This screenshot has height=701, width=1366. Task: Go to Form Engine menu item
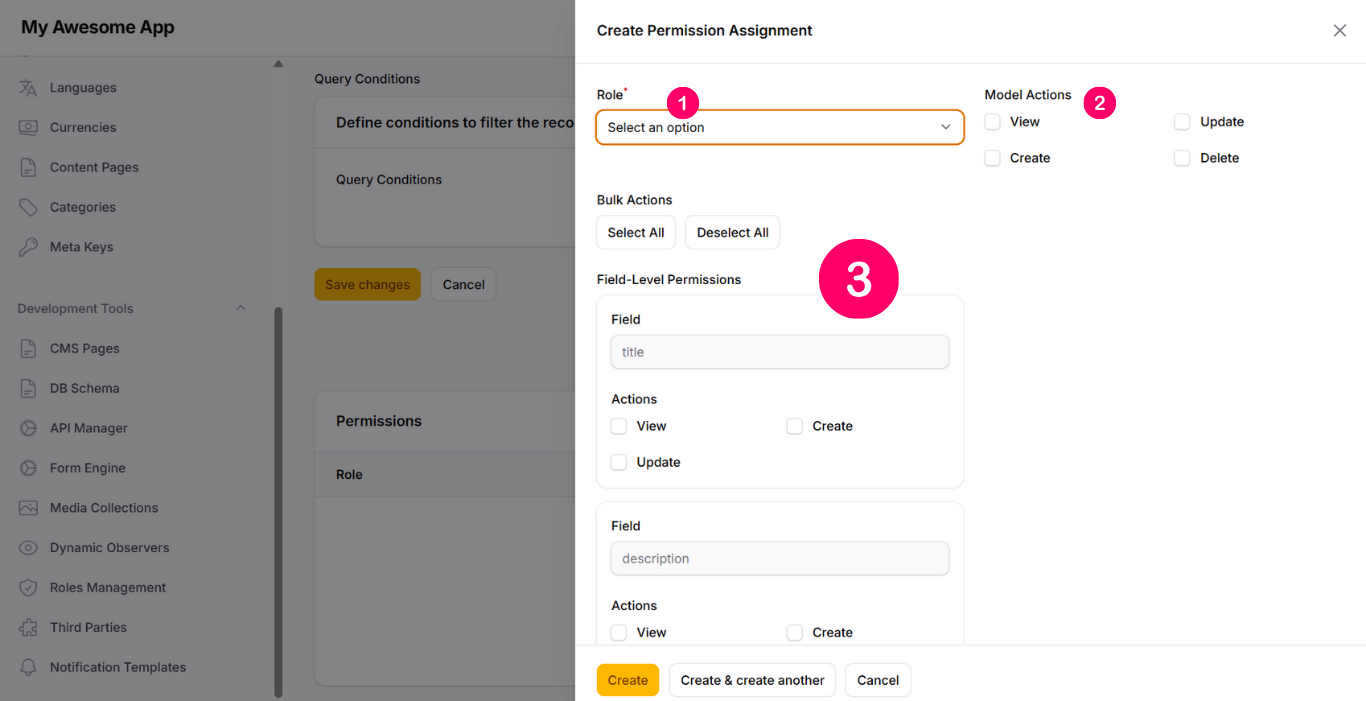[87, 468]
